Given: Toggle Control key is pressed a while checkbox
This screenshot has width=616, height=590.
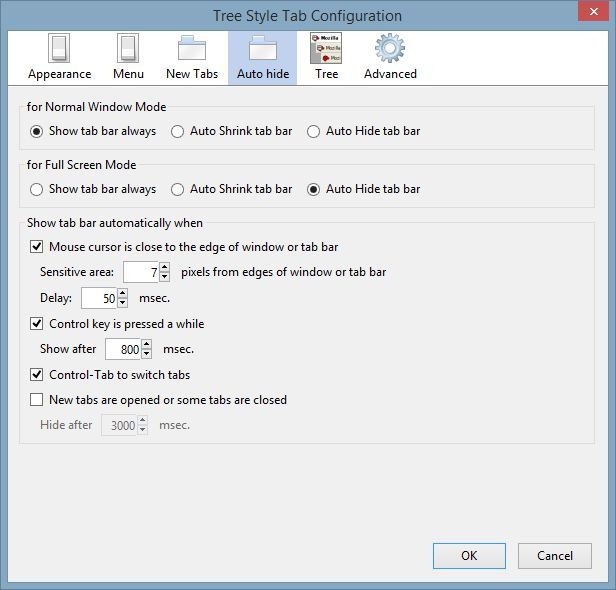Looking at the screenshot, I should point(37,324).
